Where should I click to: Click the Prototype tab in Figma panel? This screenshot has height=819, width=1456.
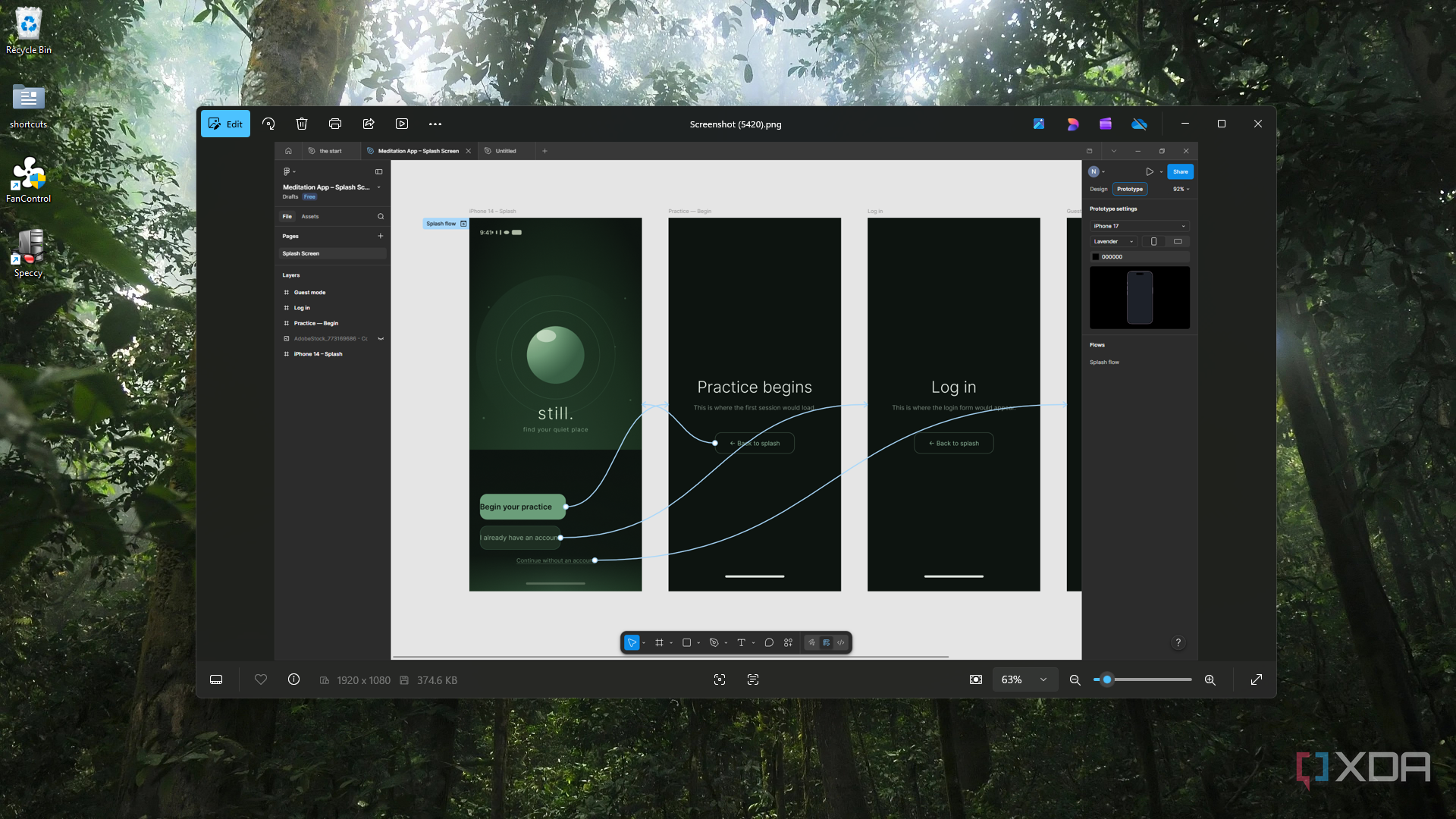[x=1130, y=189]
